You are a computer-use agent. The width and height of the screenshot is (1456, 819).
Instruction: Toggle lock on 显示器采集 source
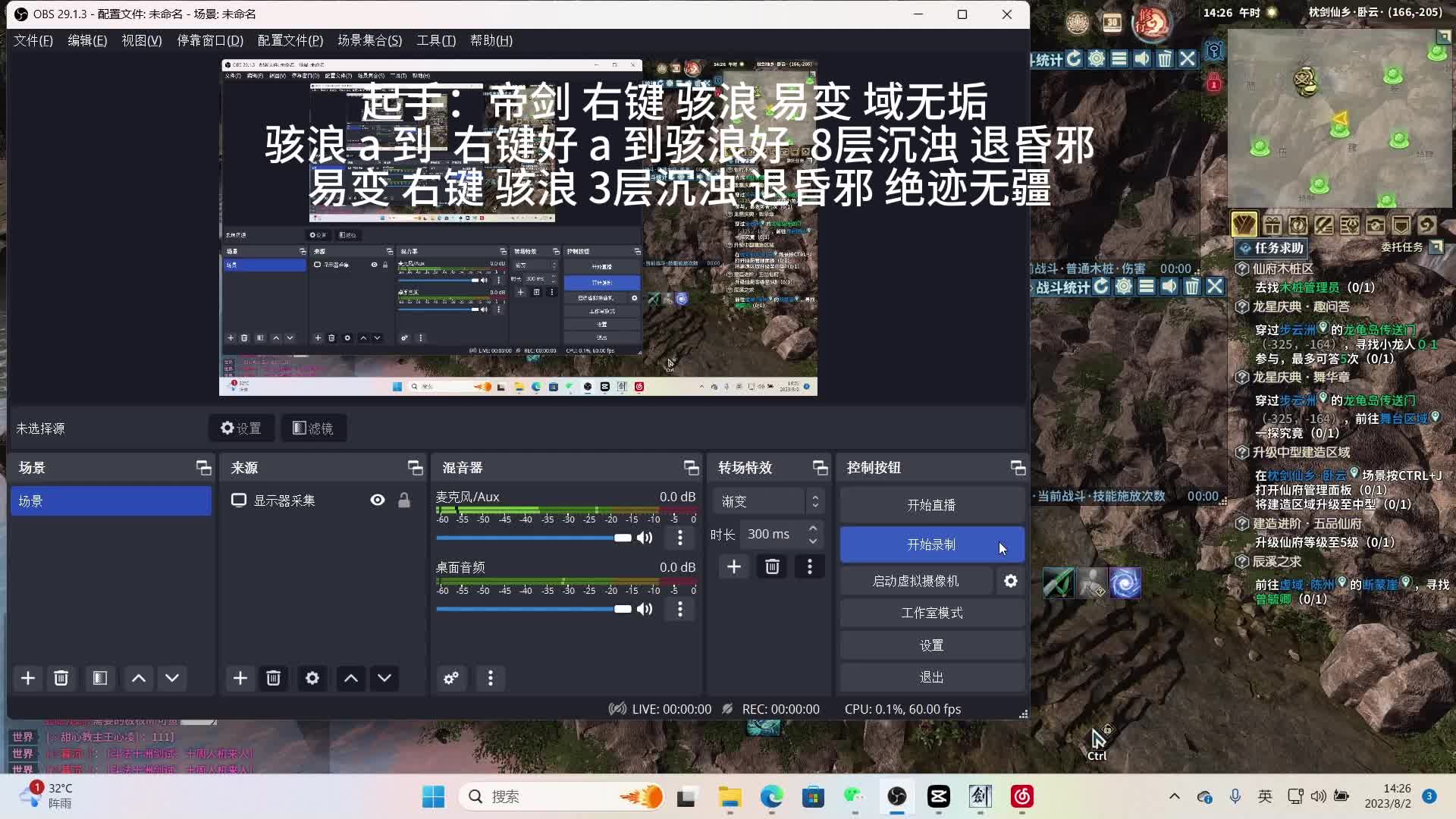pos(404,500)
